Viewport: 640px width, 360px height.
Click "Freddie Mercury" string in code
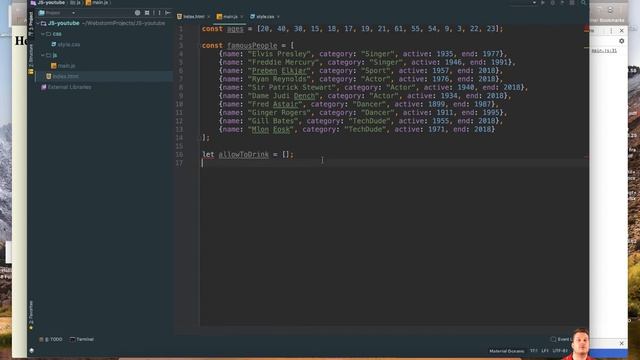click(283, 62)
